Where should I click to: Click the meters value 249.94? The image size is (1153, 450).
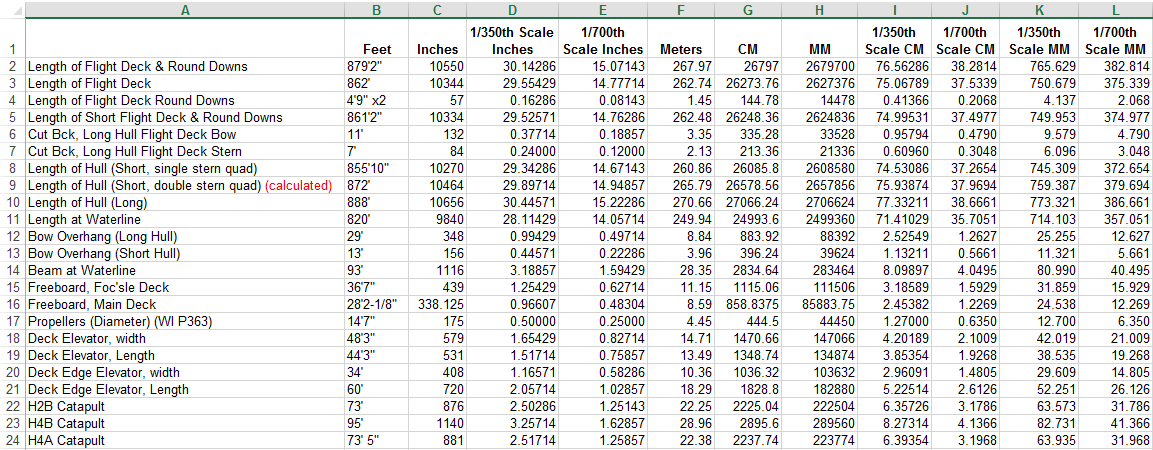coord(681,220)
